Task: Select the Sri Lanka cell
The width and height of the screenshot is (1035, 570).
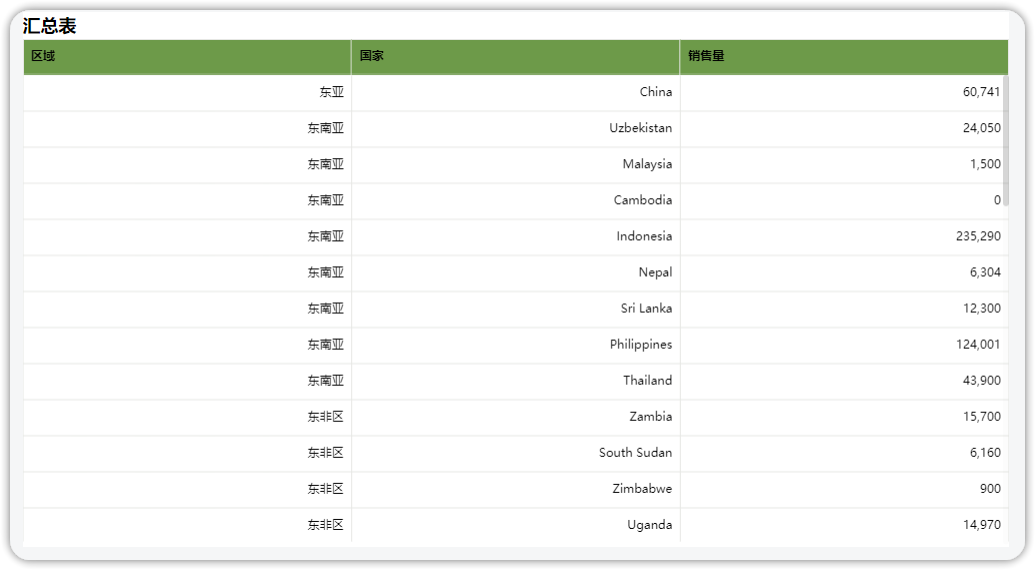Action: [x=516, y=309]
